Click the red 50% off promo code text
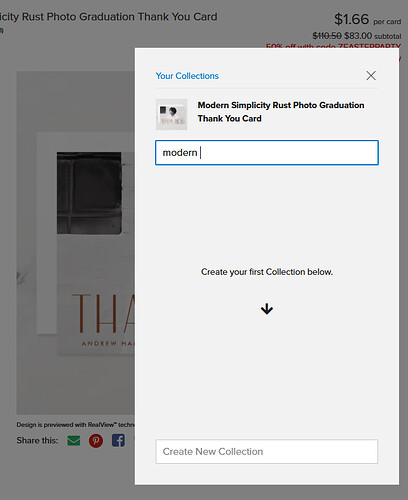Screen dimensions: 408x500 tap(333, 46)
